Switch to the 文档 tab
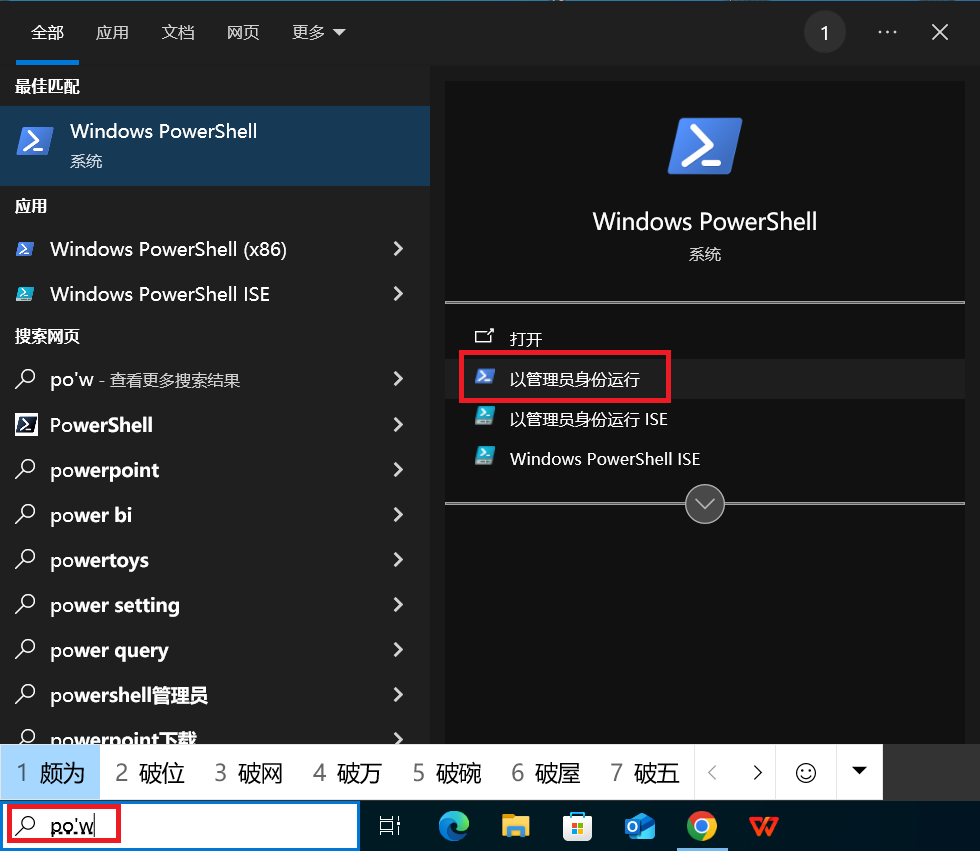 click(x=178, y=32)
